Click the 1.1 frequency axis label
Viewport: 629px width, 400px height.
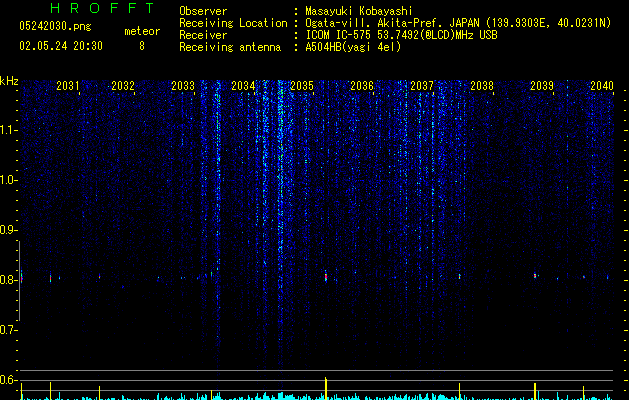click(x=9, y=130)
